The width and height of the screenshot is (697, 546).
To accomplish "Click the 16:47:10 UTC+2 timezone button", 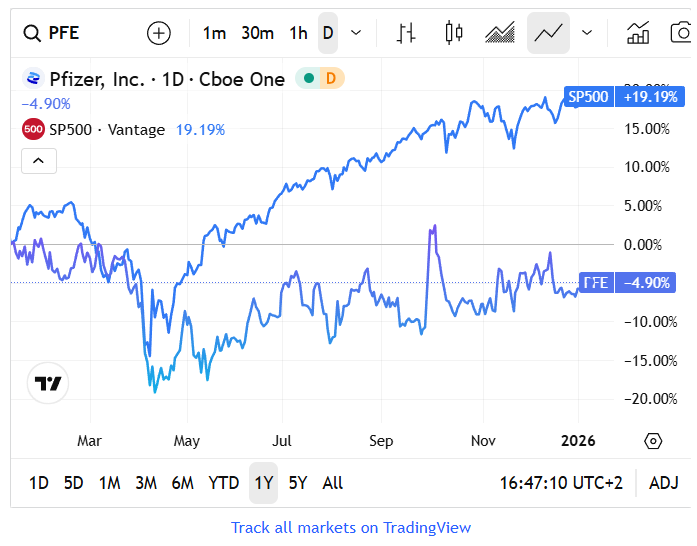I will [561, 483].
